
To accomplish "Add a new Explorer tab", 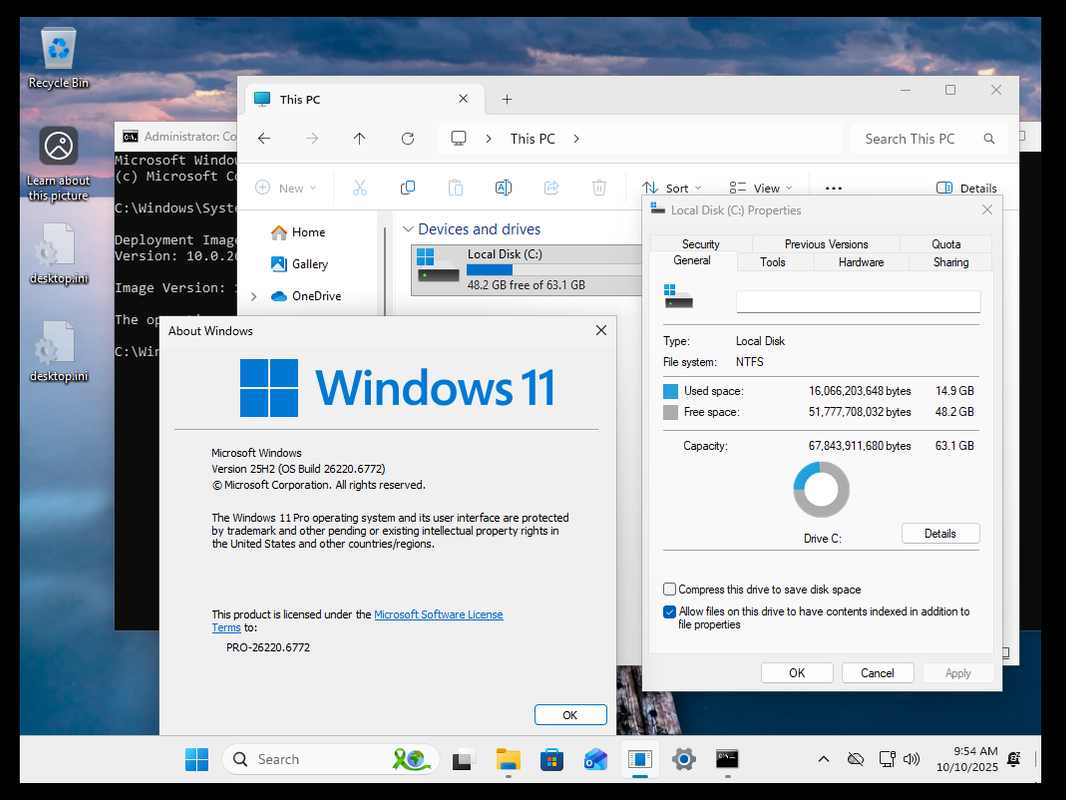I will (507, 99).
